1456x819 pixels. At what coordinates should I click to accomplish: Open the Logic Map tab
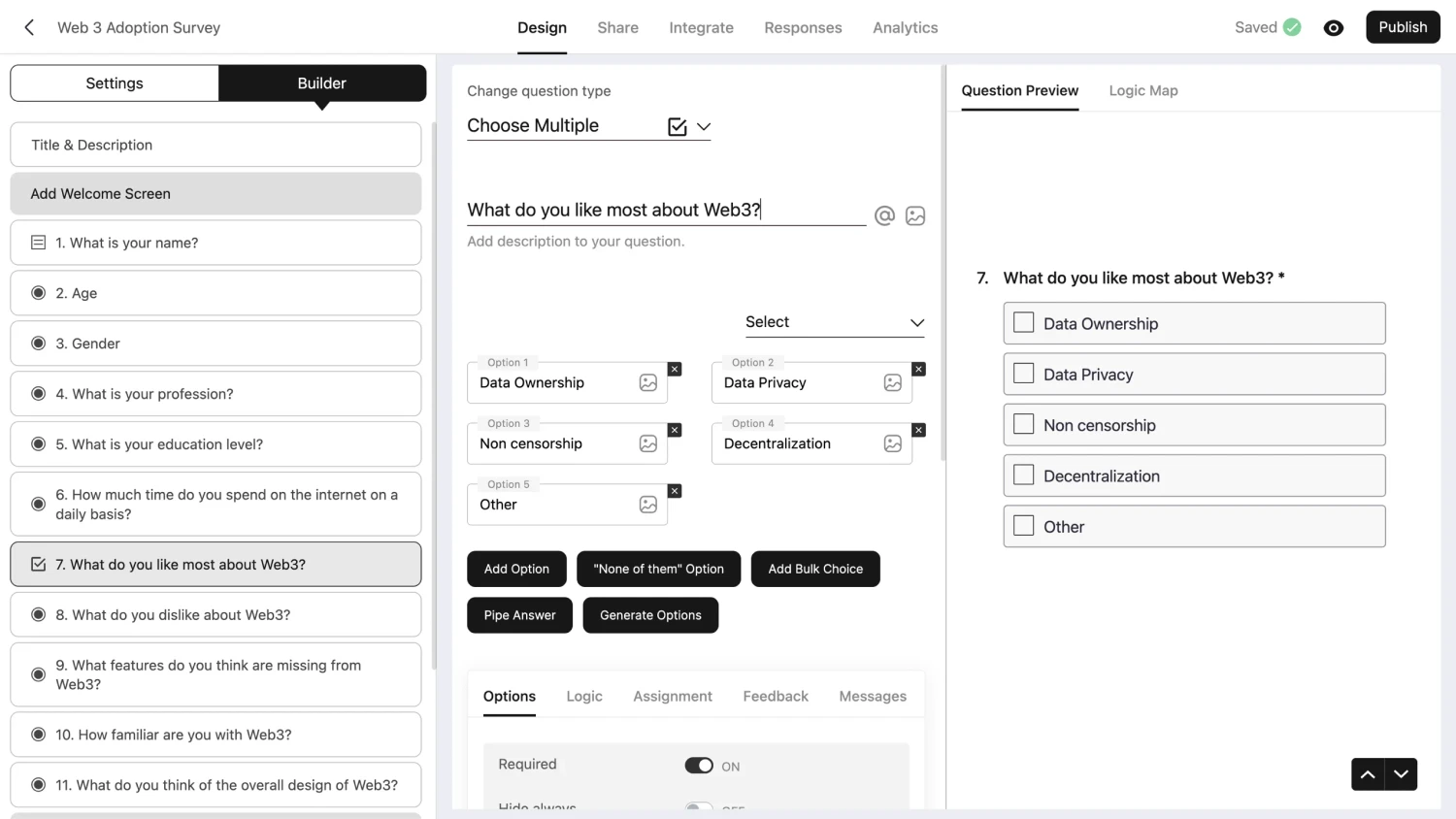tap(1143, 90)
